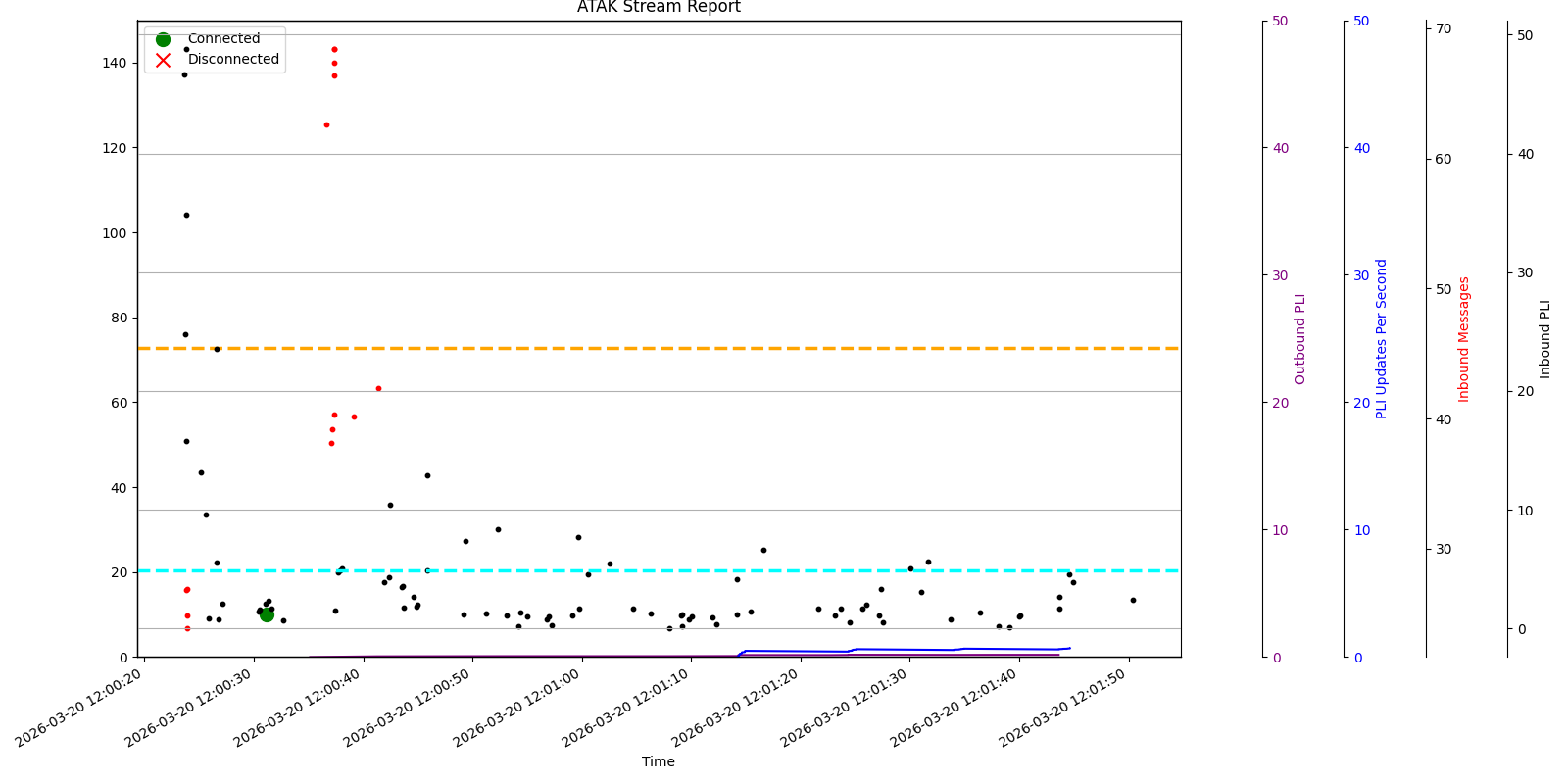This screenshot has height=784, width=1568.
Task: Click the 'ATAK Stream Report' chart title
Action: pyautogui.click(x=659, y=8)
